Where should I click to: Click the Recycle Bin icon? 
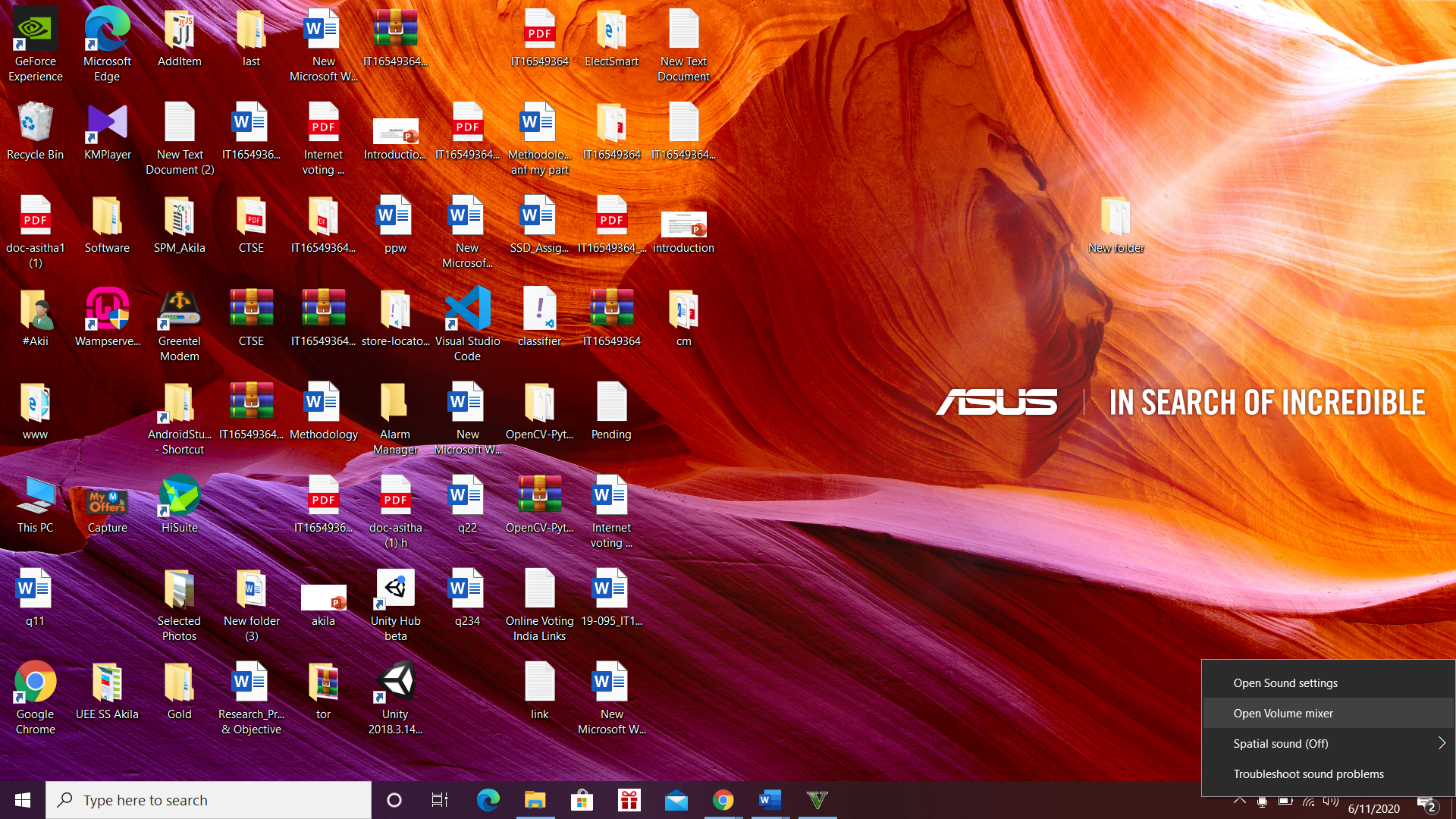pyautogui.click(x=35, y=124)
